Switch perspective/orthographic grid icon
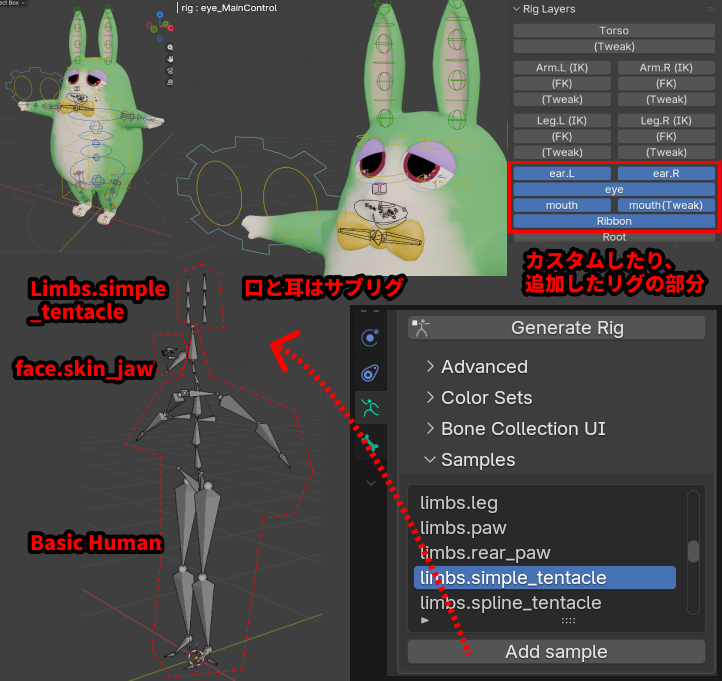The width and height of the screenshot is (722, 681). [171, 80]
